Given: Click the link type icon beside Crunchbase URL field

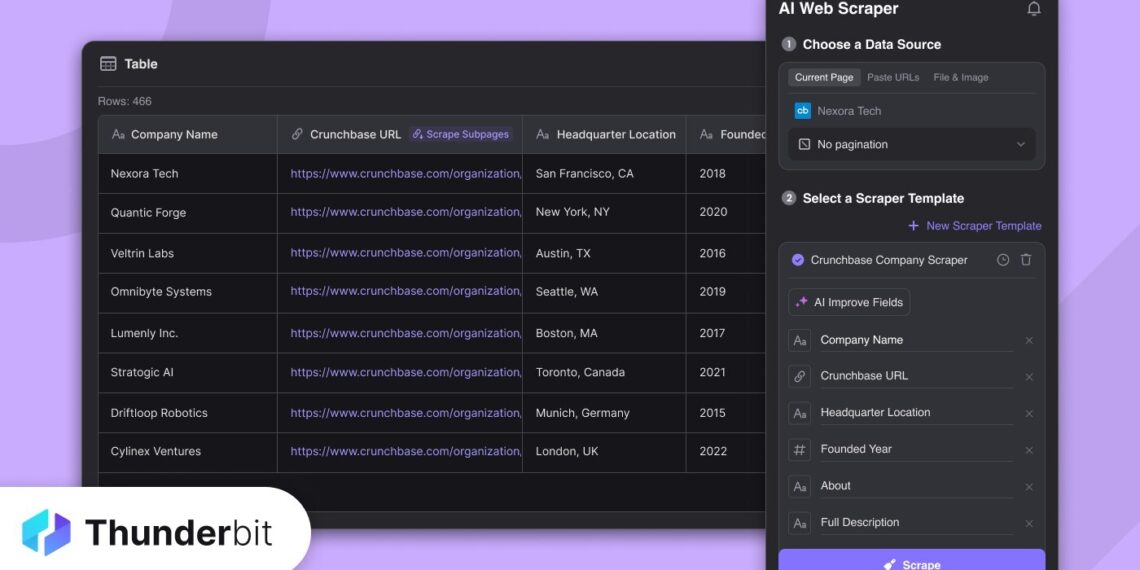Looking at the screenshot, I should point(800,377).
